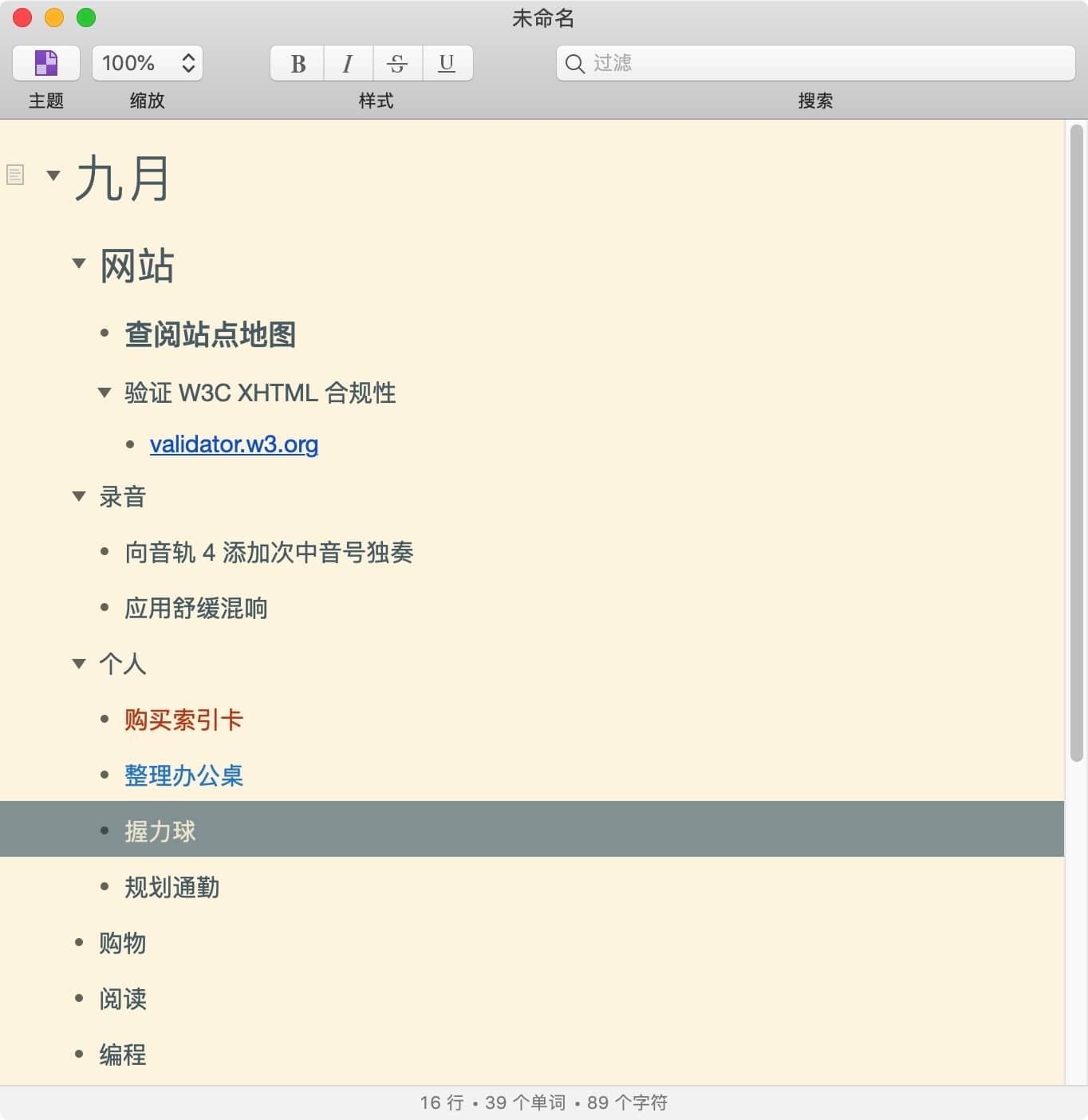Image resolution: width=1088 pixels, height=1120 pixels.
Task: Toggle italic formatting
Action: 348,63
